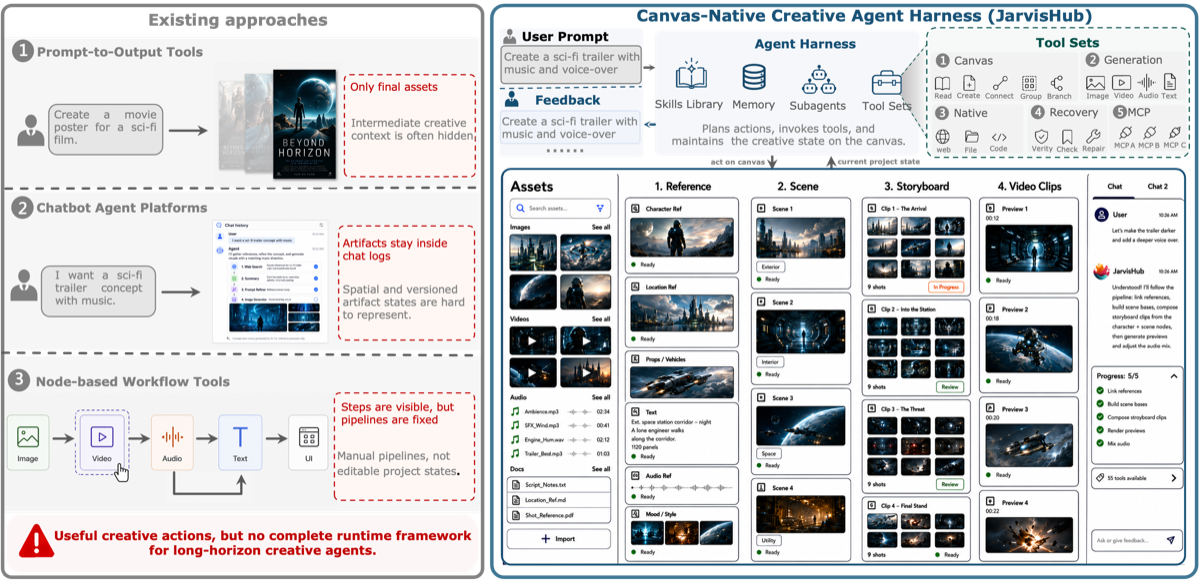Click the Audio Ref waveform scrubber

(x=683, y=488)
